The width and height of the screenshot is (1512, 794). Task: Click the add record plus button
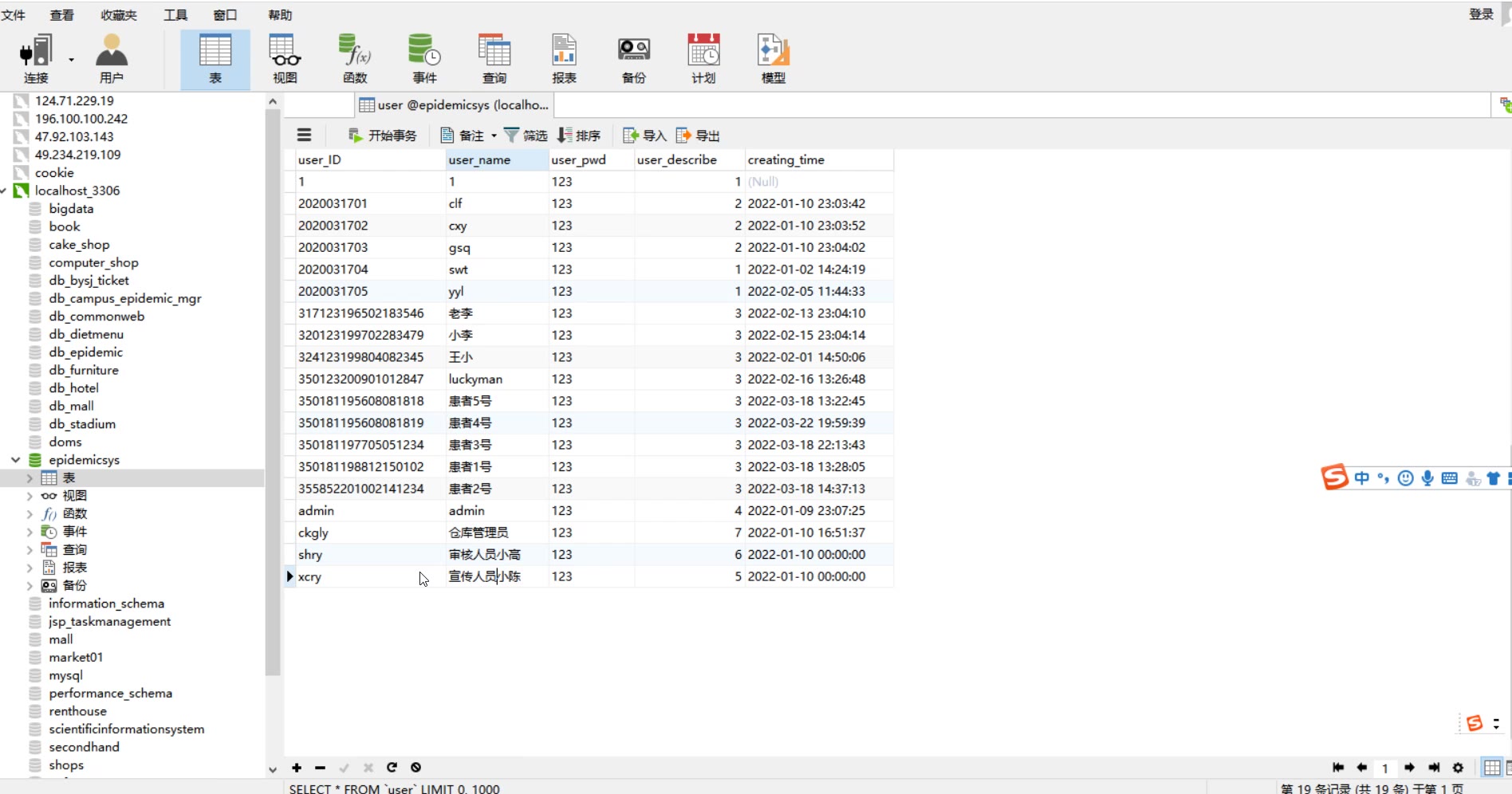297,768
